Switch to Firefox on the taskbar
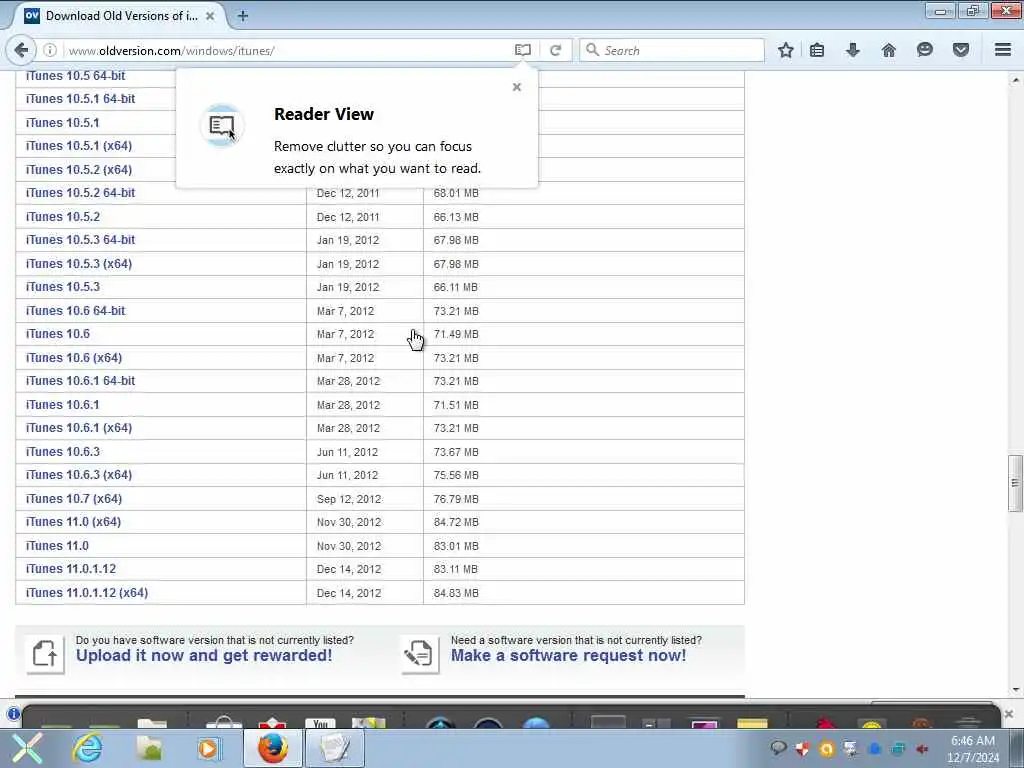The width and height of the screenshot is (1024, 768). [273, 748]
